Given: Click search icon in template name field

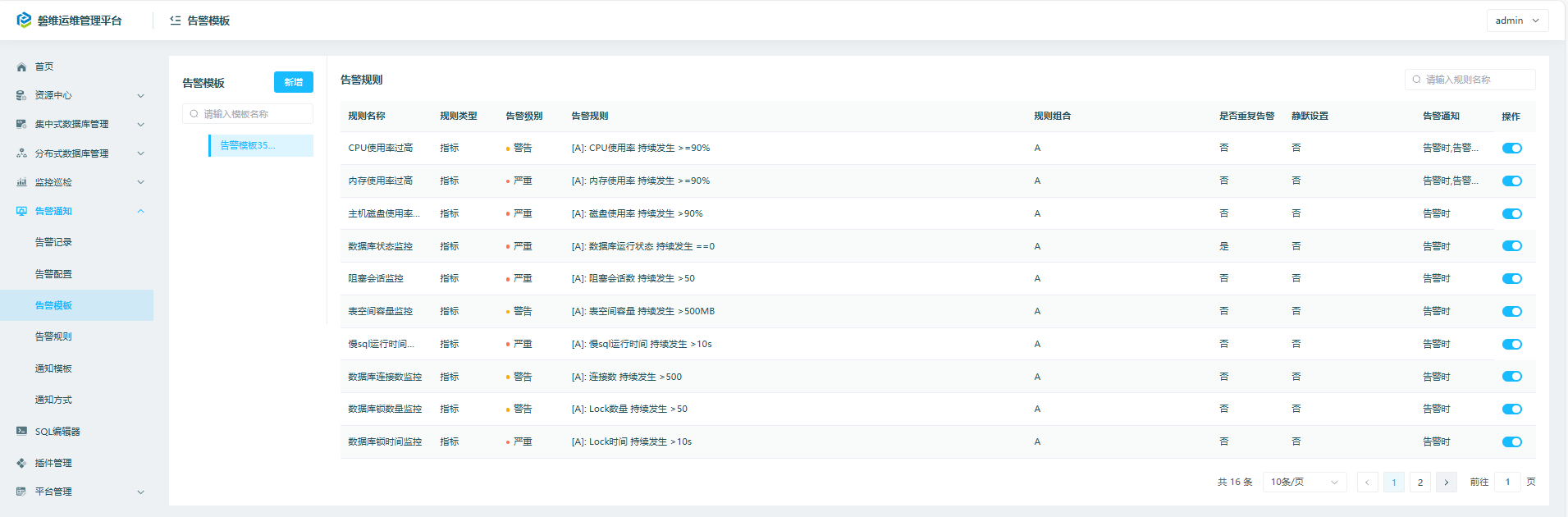Looking at the screenshot, I should 194,114.
